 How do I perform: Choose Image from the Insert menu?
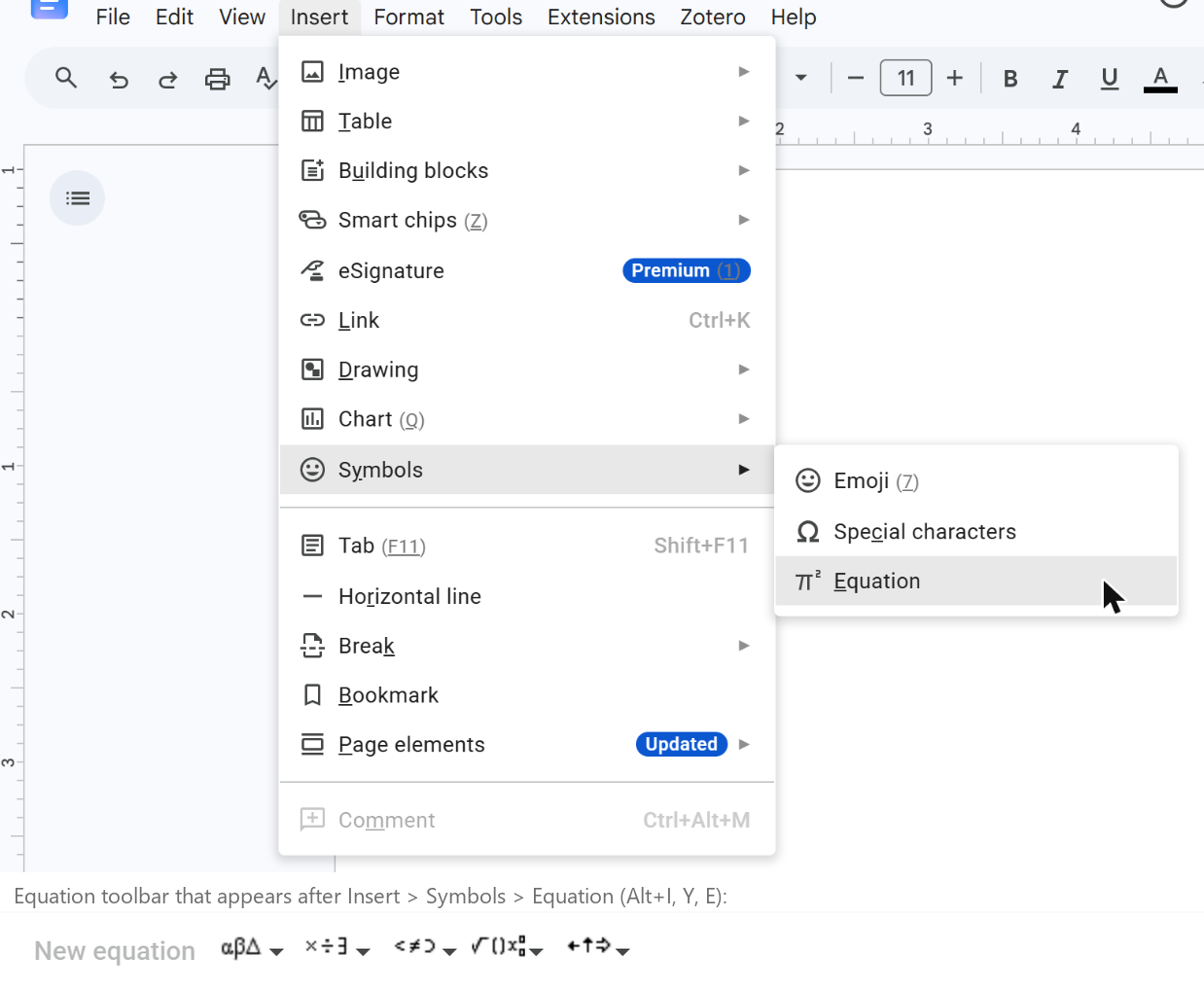point(527,72)
